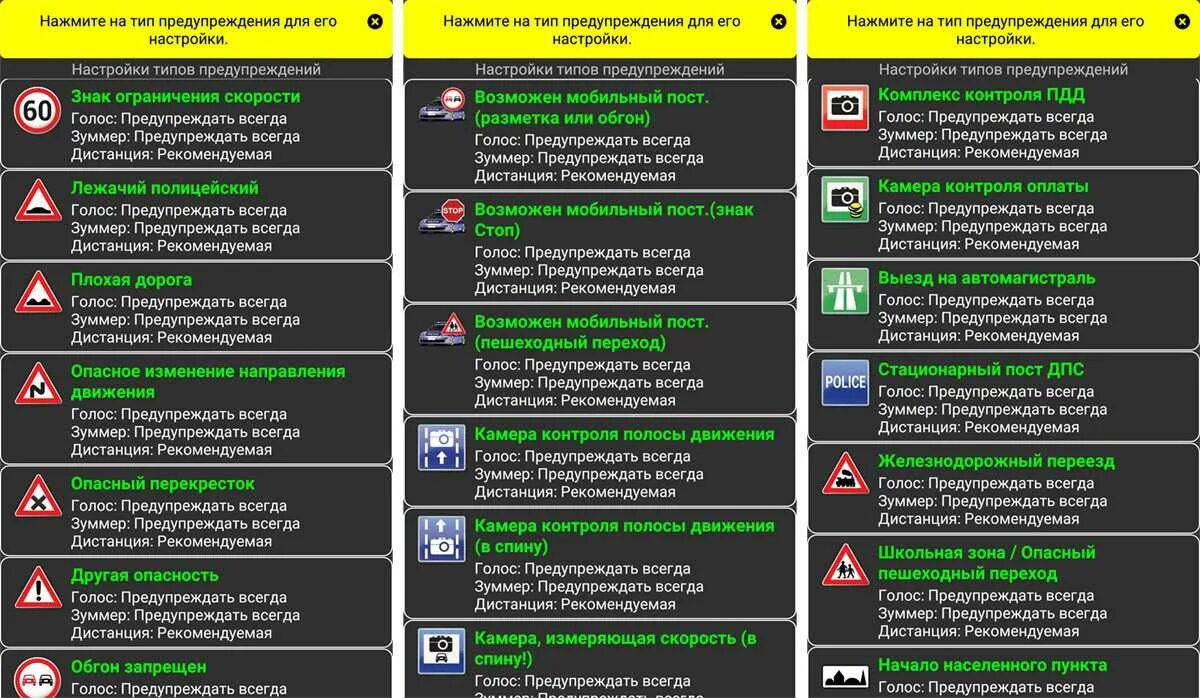Tap the rear speed camera icon

441,651
